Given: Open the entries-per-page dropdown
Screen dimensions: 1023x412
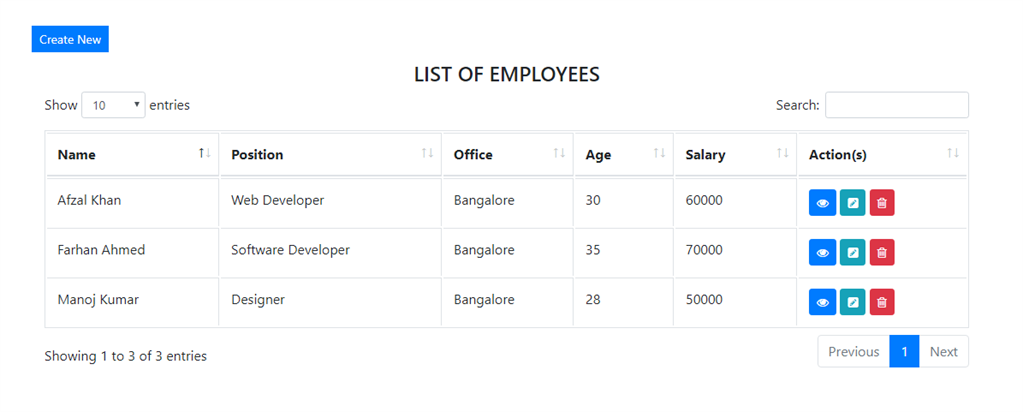Looking at the screenshot, I should [x=113, y=105].
